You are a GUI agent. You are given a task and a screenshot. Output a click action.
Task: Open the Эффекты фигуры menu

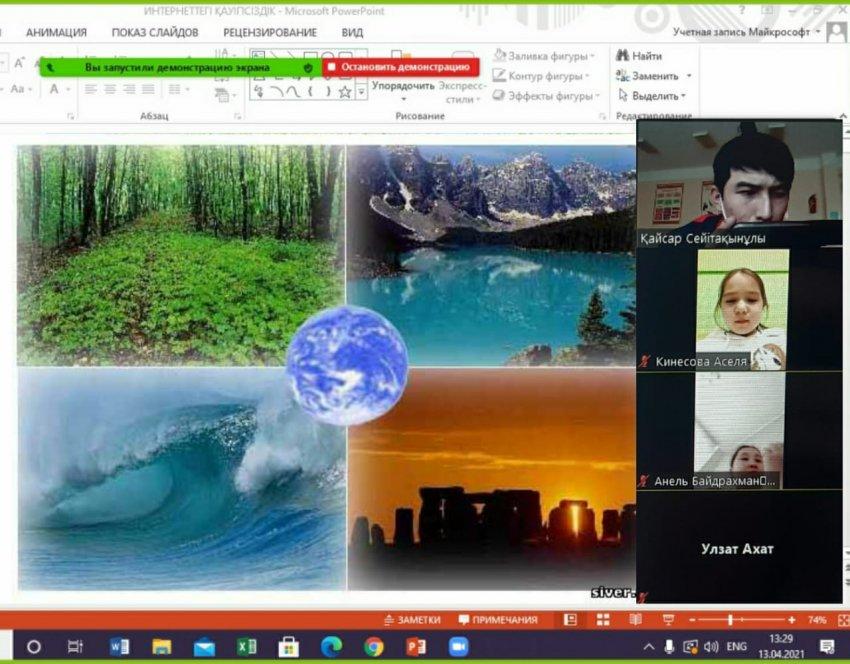pos(598,96)
